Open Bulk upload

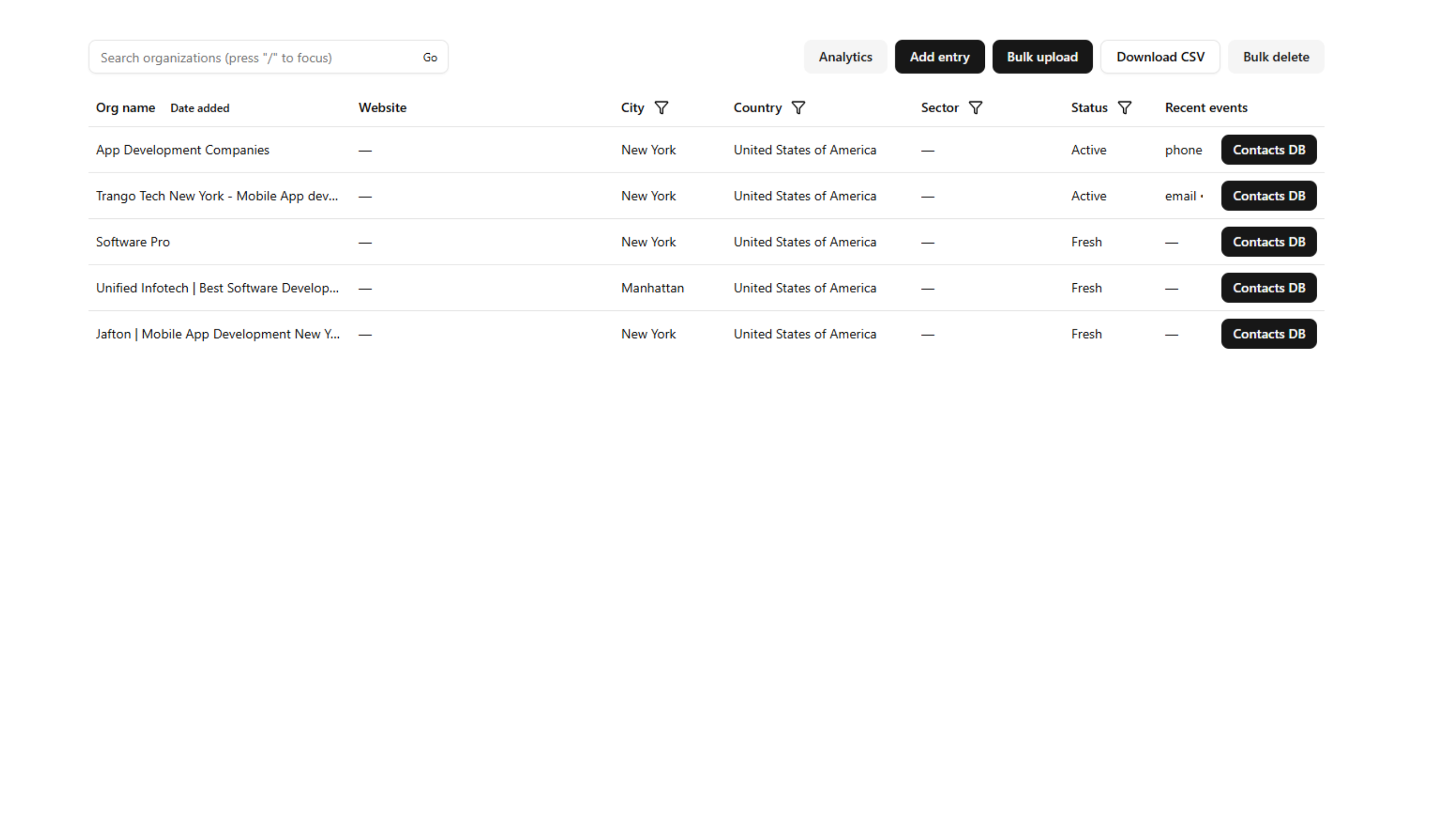1042,57
